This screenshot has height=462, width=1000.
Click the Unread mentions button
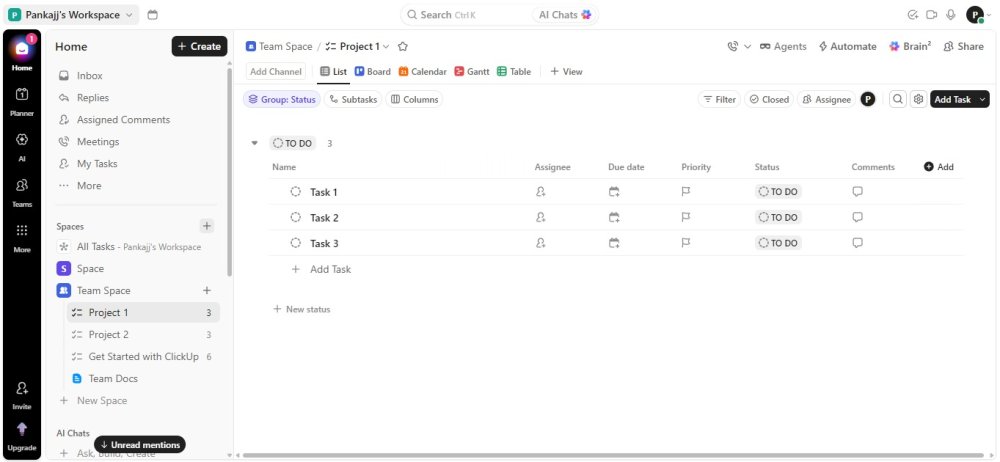(140, 445)
